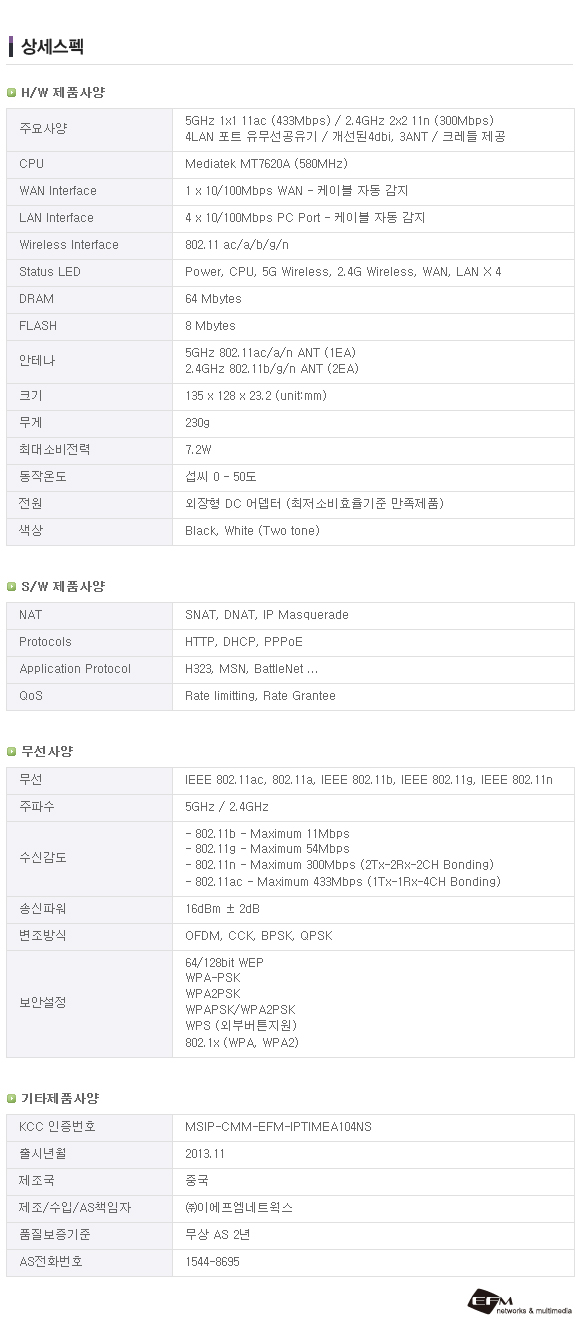The width and height of the screenshot is (580, 1323).
Task: Click the green bullet icon beside S/W 제품사양
Action: 11,586
